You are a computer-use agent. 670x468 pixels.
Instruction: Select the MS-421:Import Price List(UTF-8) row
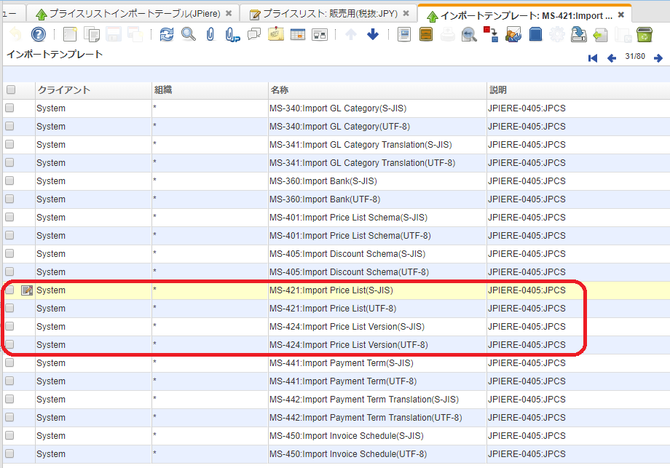(x=336, y=309)
